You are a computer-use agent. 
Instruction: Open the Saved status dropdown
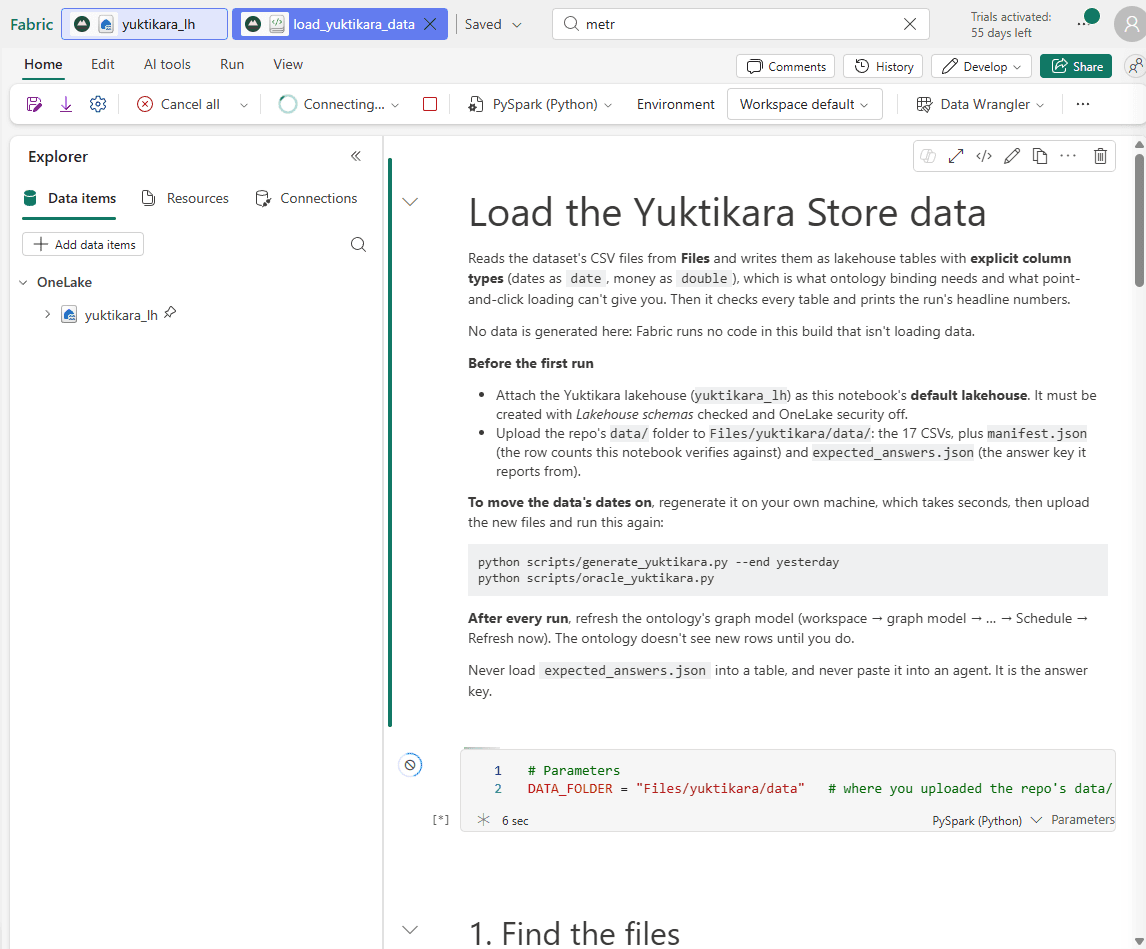493,24
